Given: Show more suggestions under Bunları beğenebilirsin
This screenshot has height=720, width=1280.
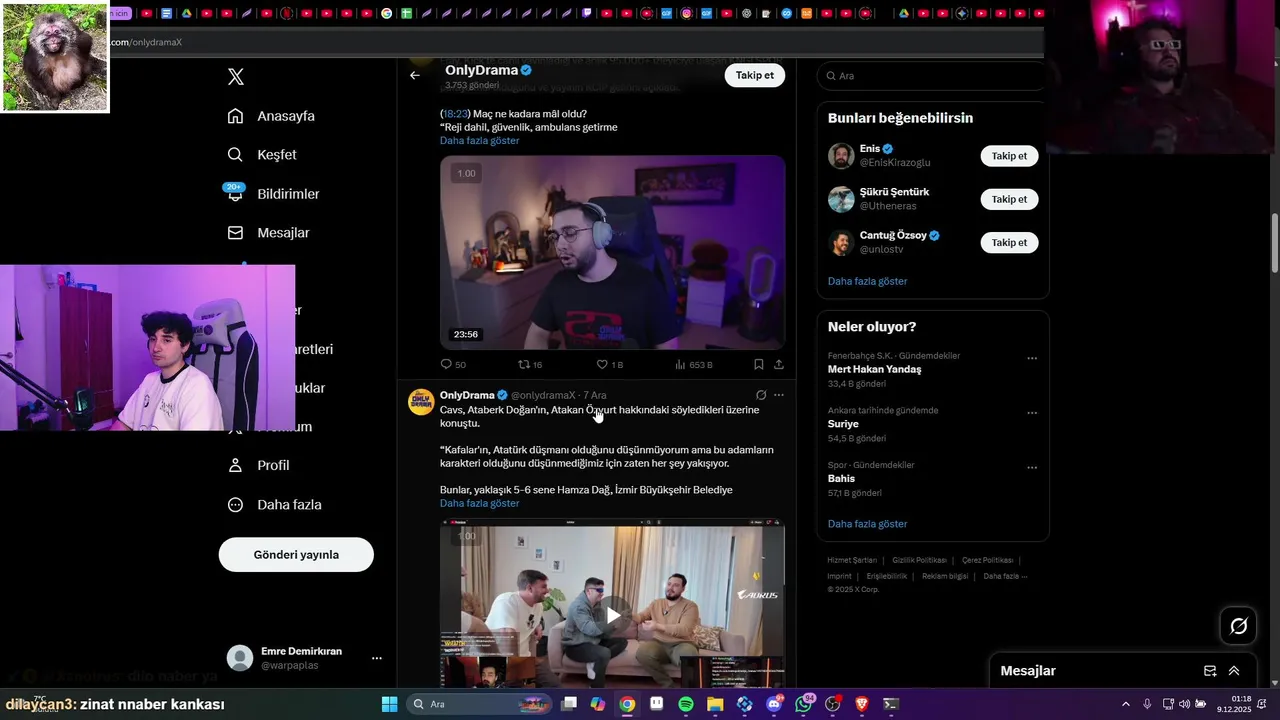Looking at the screenshot, I should pyautogui.click(x=867, y=282).
